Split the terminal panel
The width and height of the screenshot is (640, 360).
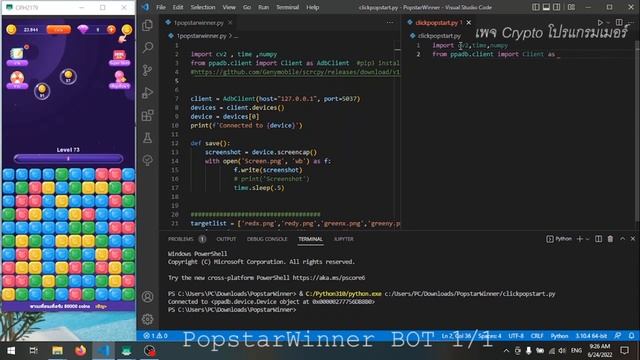click(598, 239)
